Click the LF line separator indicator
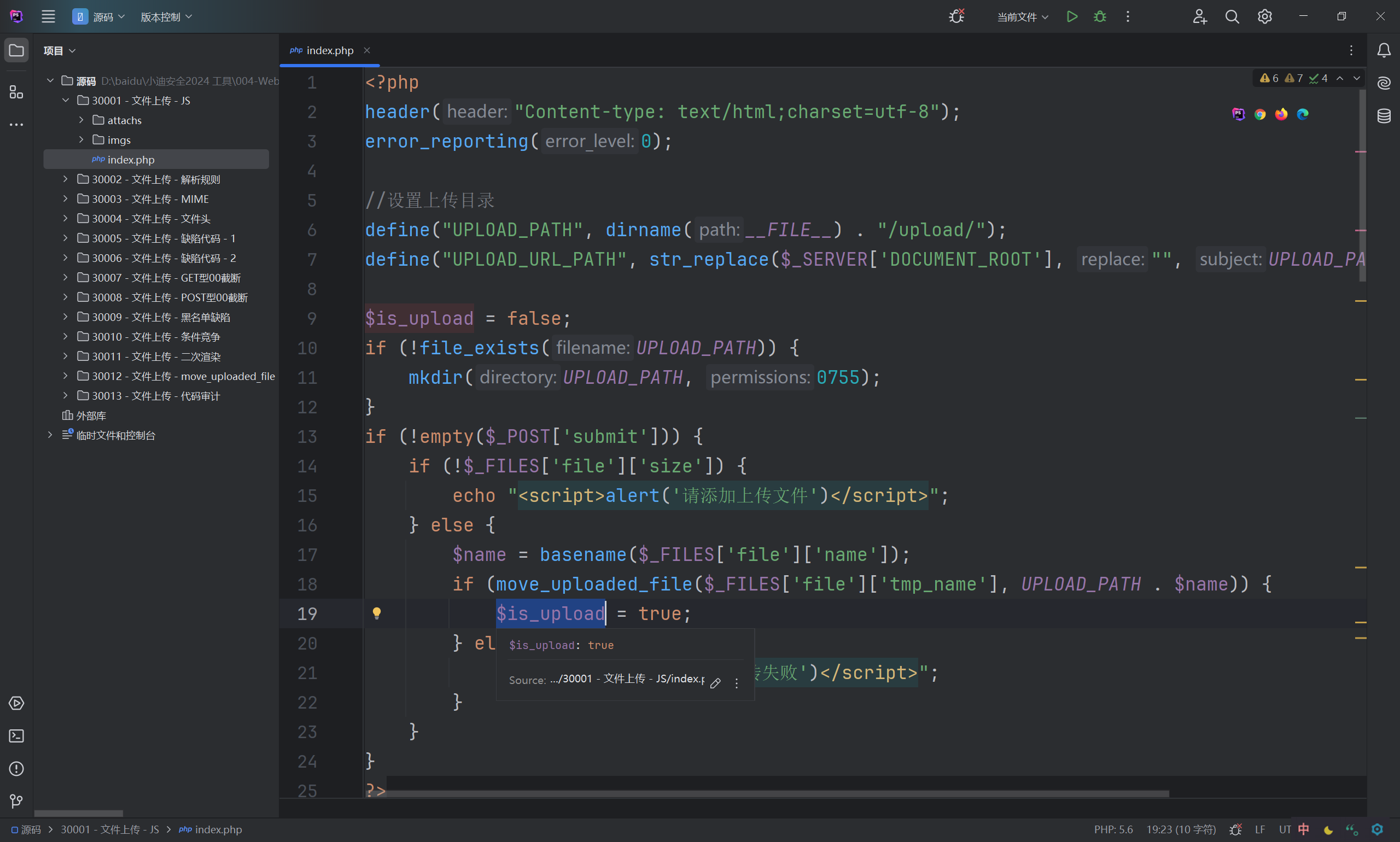This screenshot has width=1400, height=842. [x=1259, y=829]
